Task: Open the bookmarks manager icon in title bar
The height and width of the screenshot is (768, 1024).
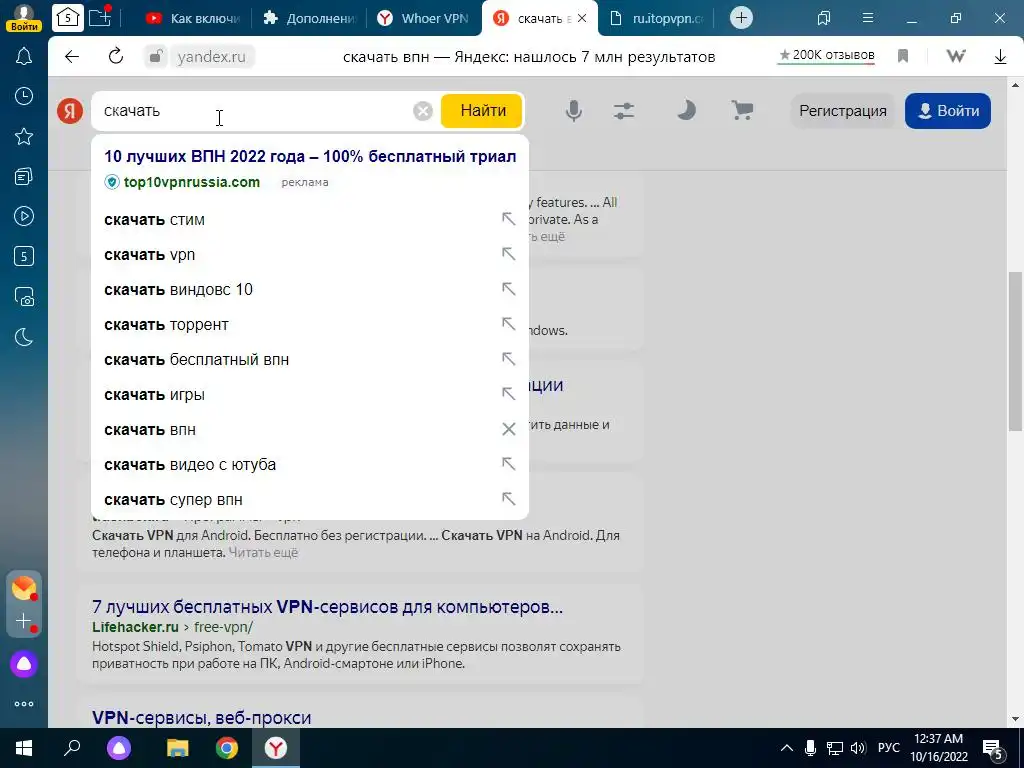Action: click(824, 18)
